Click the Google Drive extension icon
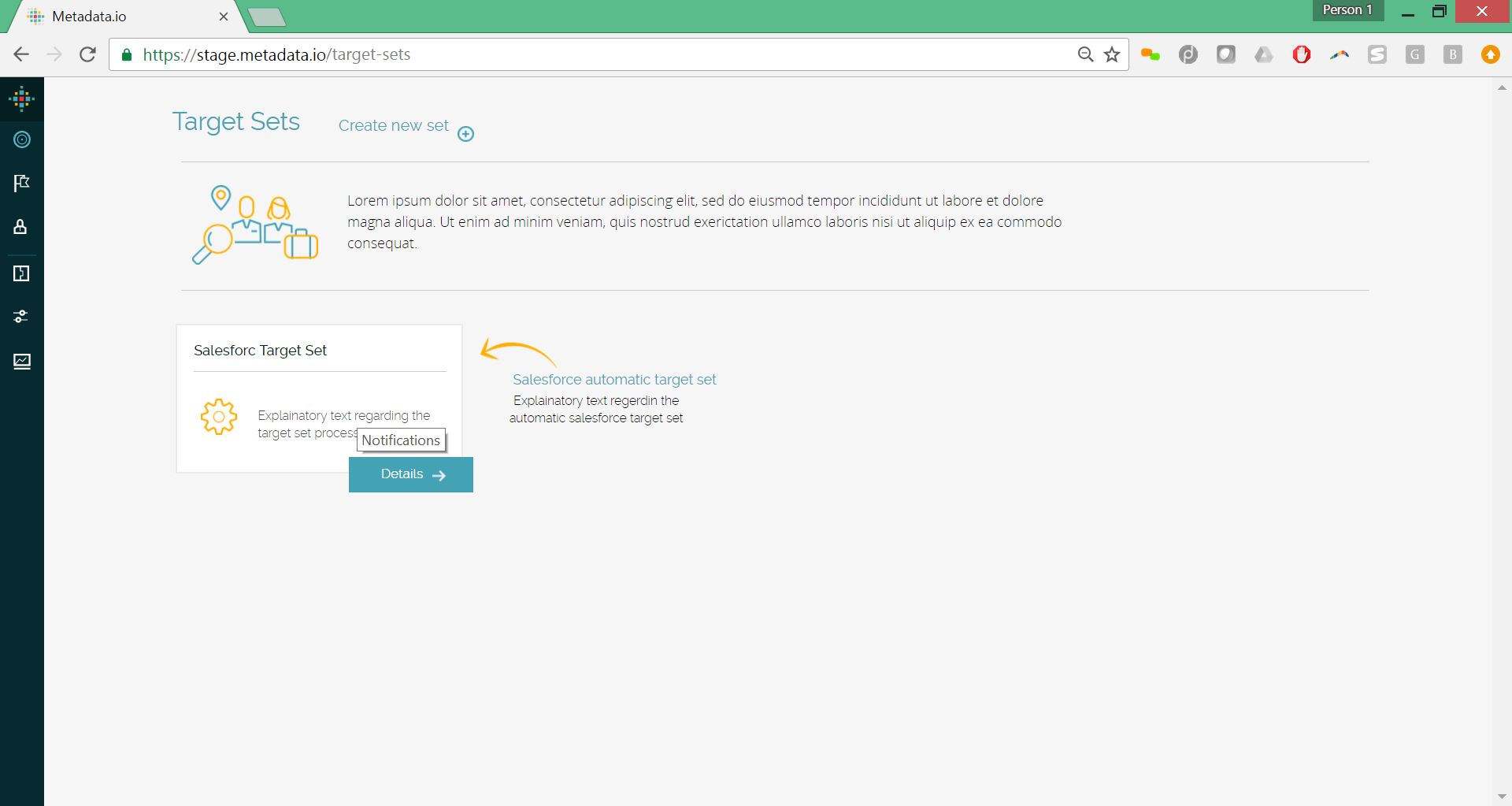Image resolution: width=1512 pixels, height=806 pixels. tap(1263, 54)
